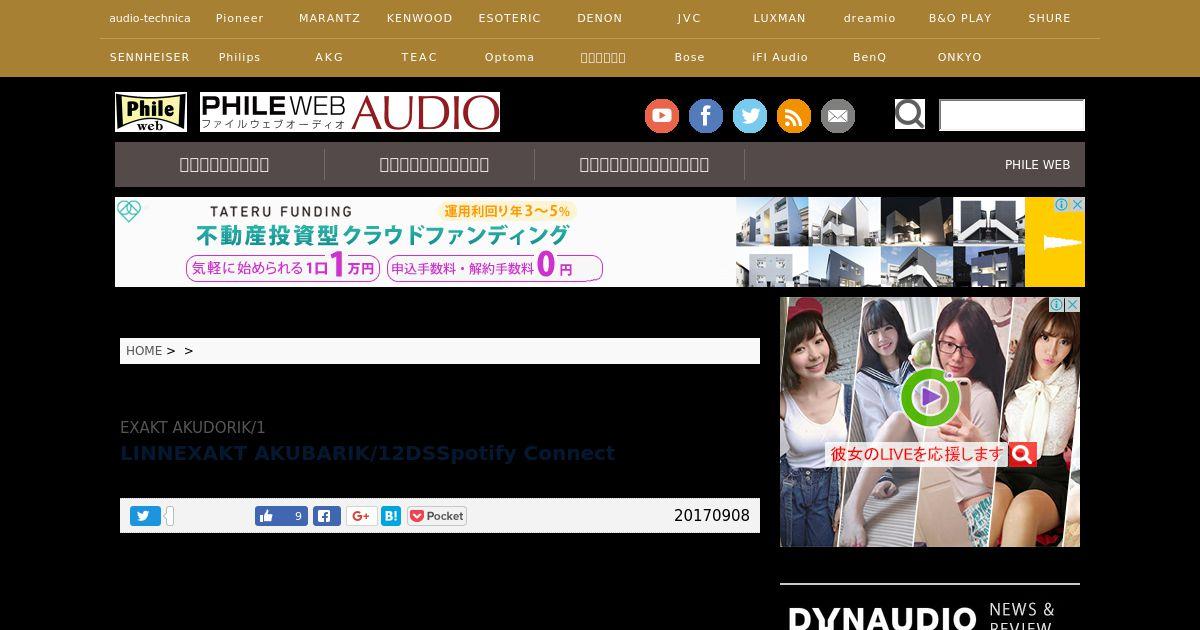Go to PHILE WEB from navigation bar

1037,165
